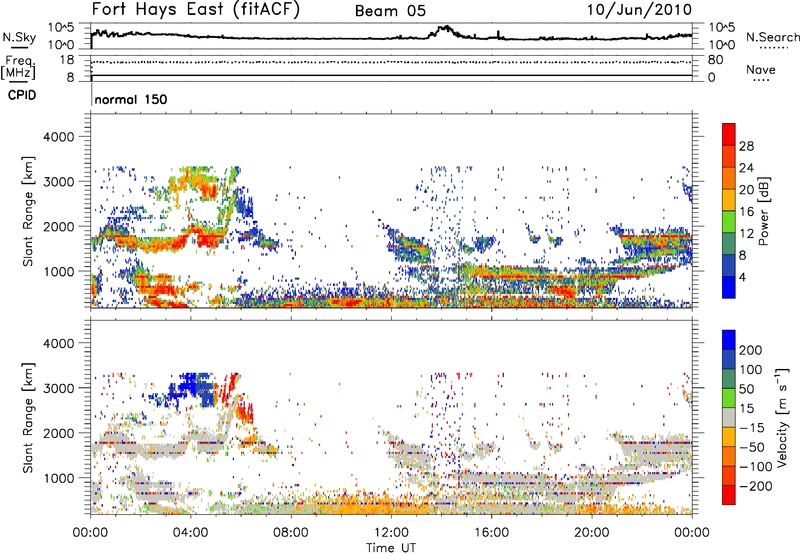The width and height of the screenshot is (800, 554).
Task: Click the 04:00 time axis label
Action: click(x=190, y=533)
